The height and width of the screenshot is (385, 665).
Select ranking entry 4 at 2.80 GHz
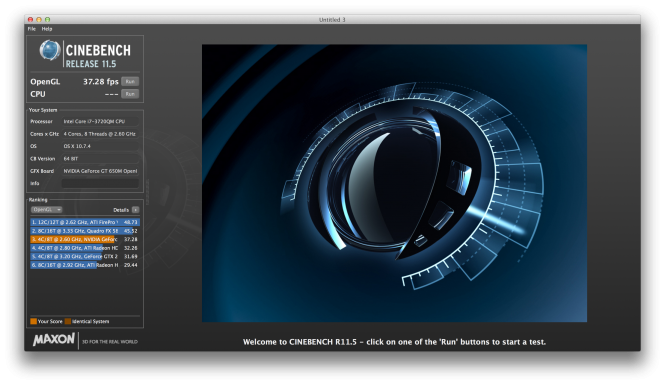[85, 248]
